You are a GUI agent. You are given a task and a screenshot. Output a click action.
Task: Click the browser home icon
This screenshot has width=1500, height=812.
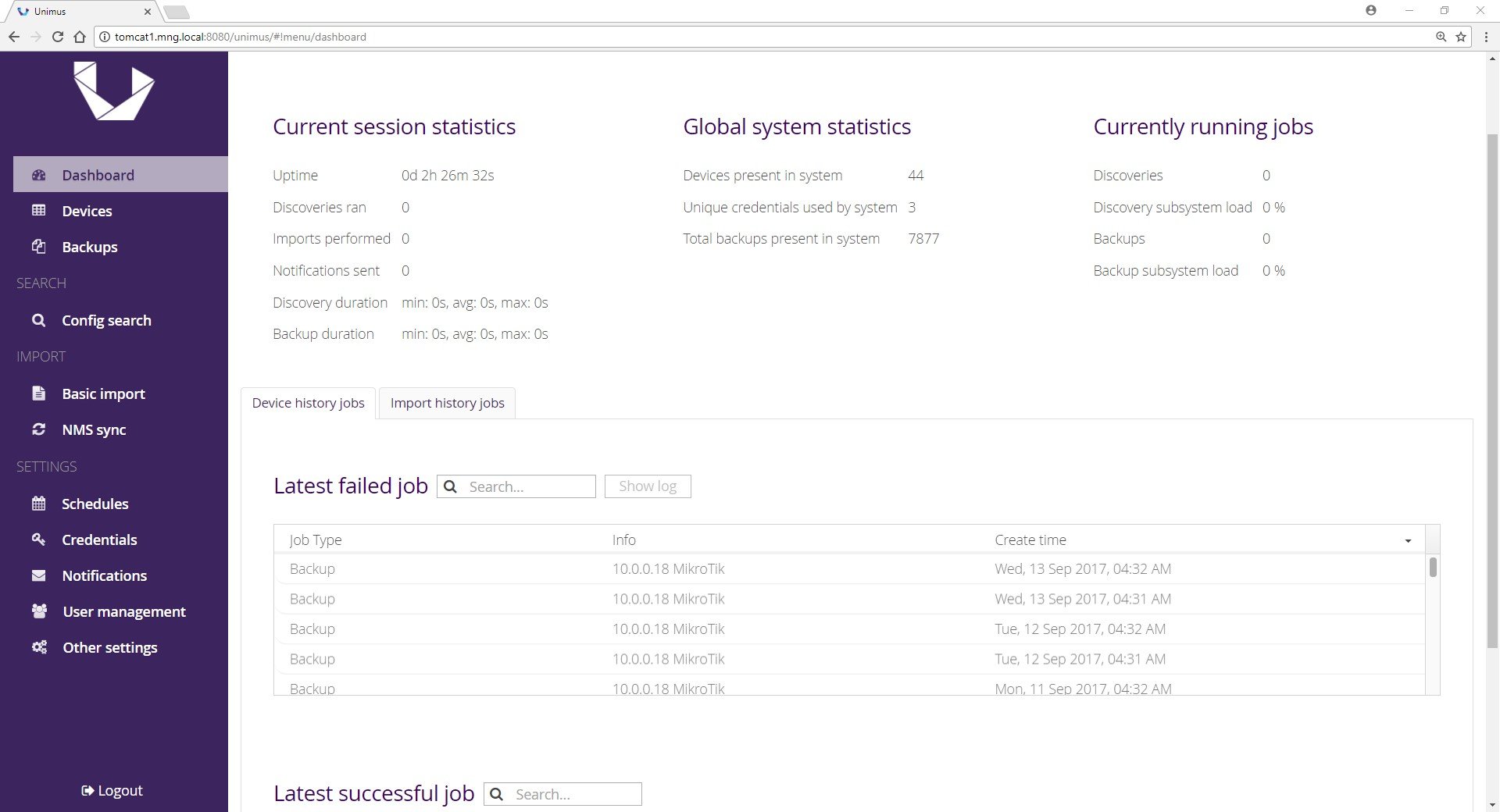point(80,37)
